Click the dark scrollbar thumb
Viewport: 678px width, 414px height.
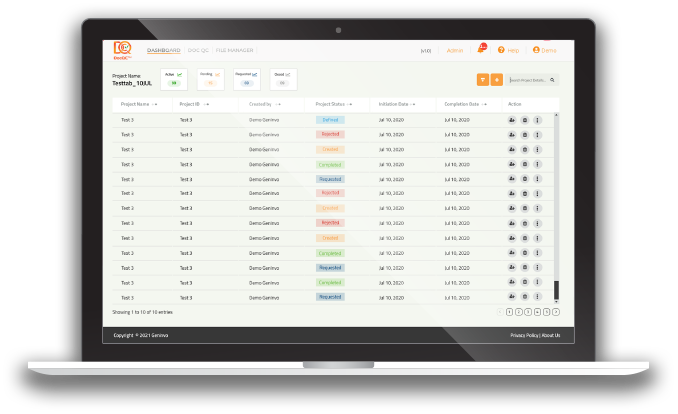(556, 290)
